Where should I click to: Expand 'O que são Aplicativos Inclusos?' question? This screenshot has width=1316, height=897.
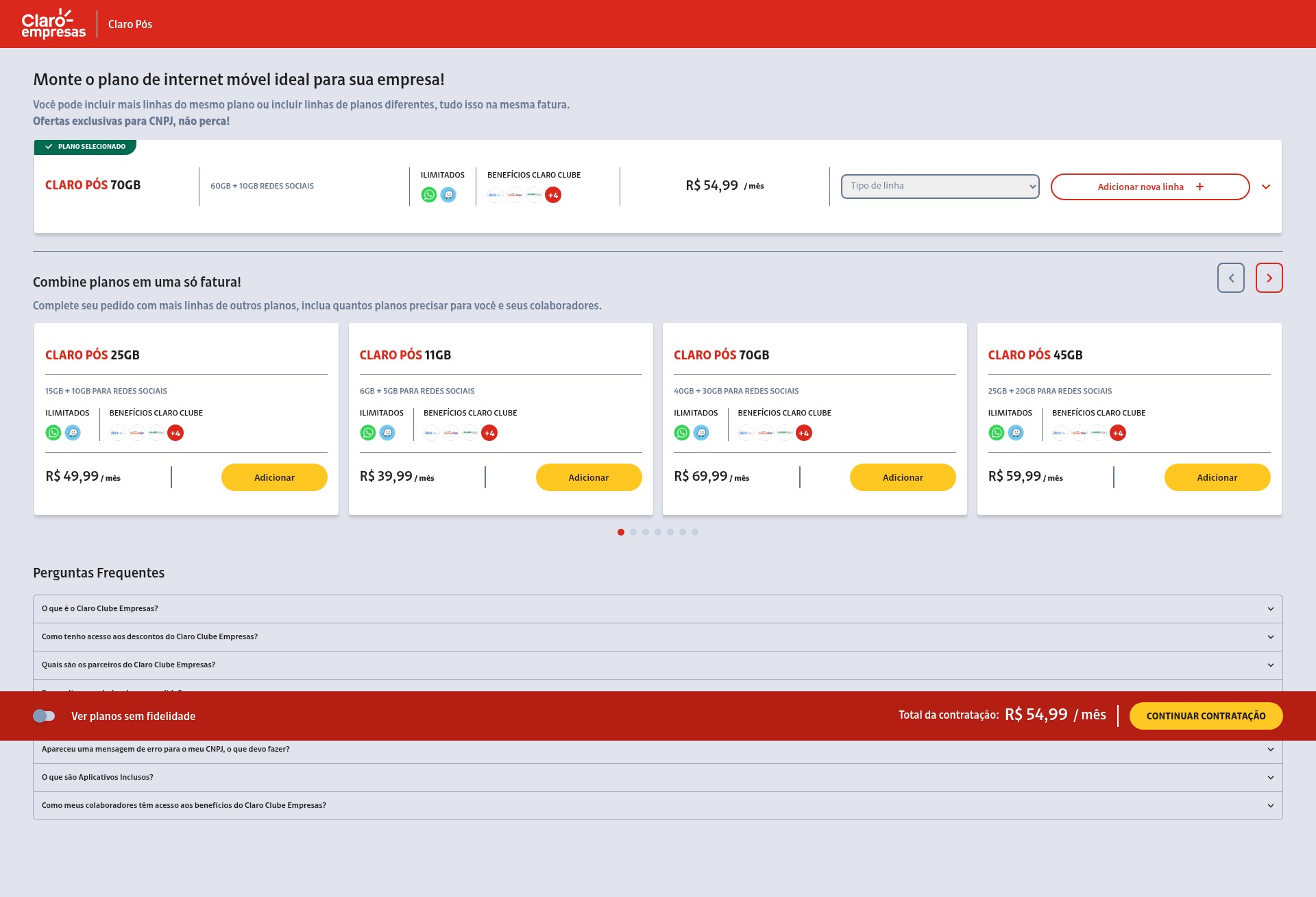658,778
